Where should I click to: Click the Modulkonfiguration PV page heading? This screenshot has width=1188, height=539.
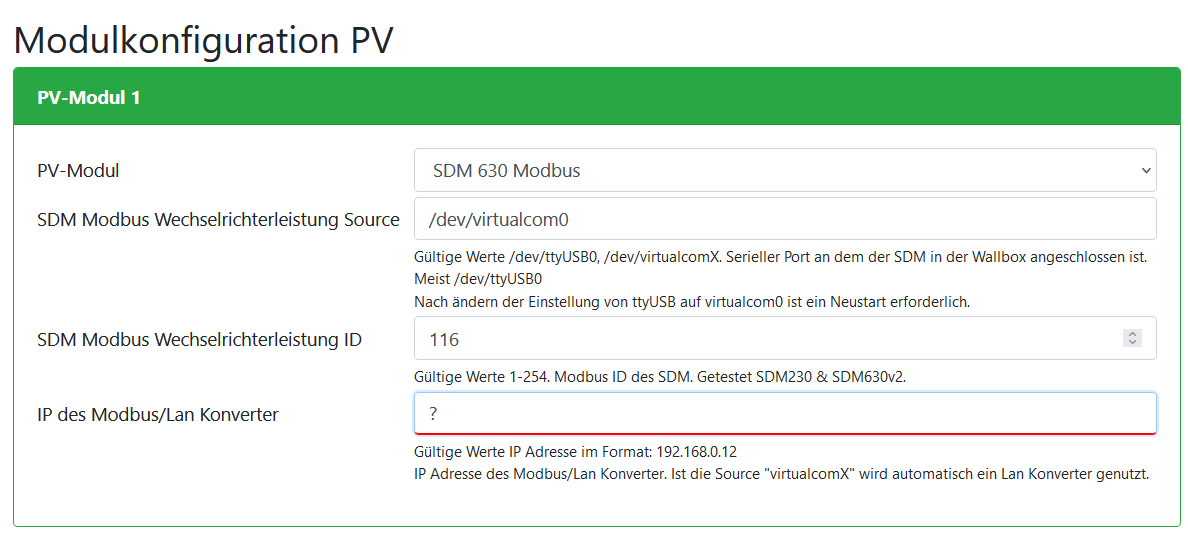(x=204, y=39)
